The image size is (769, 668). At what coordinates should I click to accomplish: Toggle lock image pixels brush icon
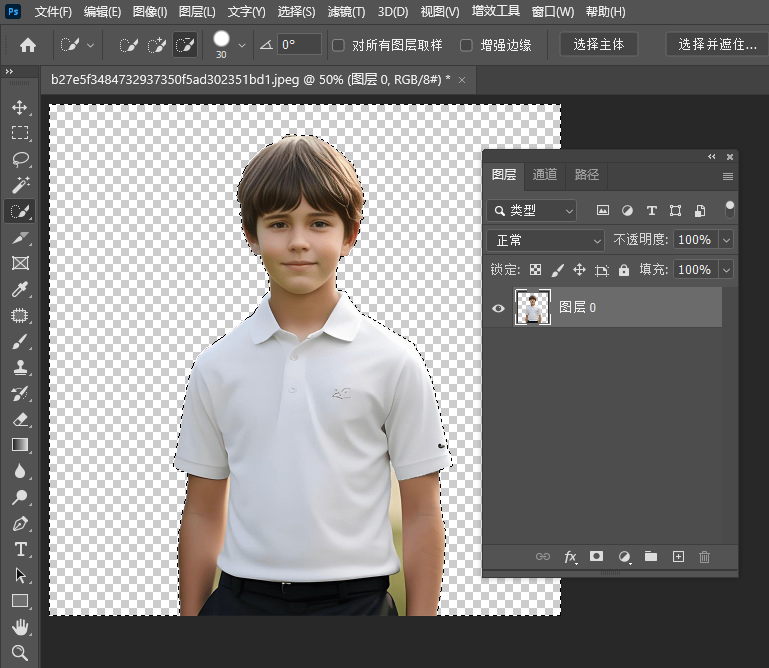[558, 270]
